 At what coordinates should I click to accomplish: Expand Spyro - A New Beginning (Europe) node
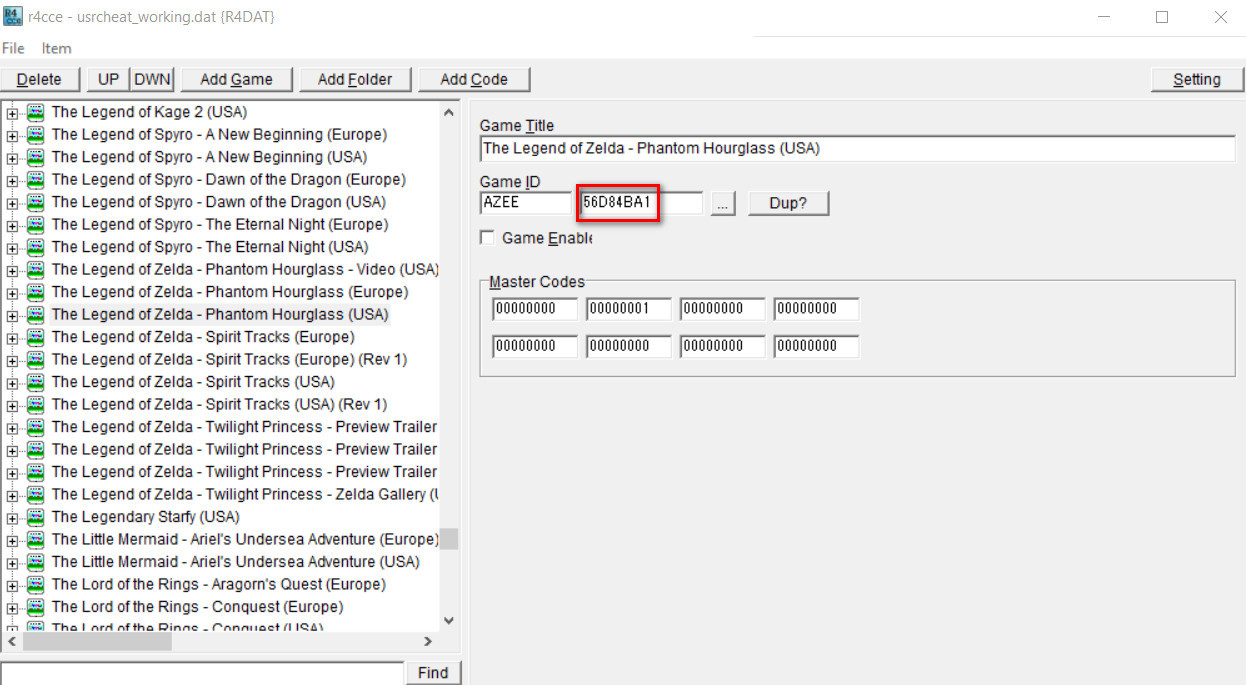(12, 134)
